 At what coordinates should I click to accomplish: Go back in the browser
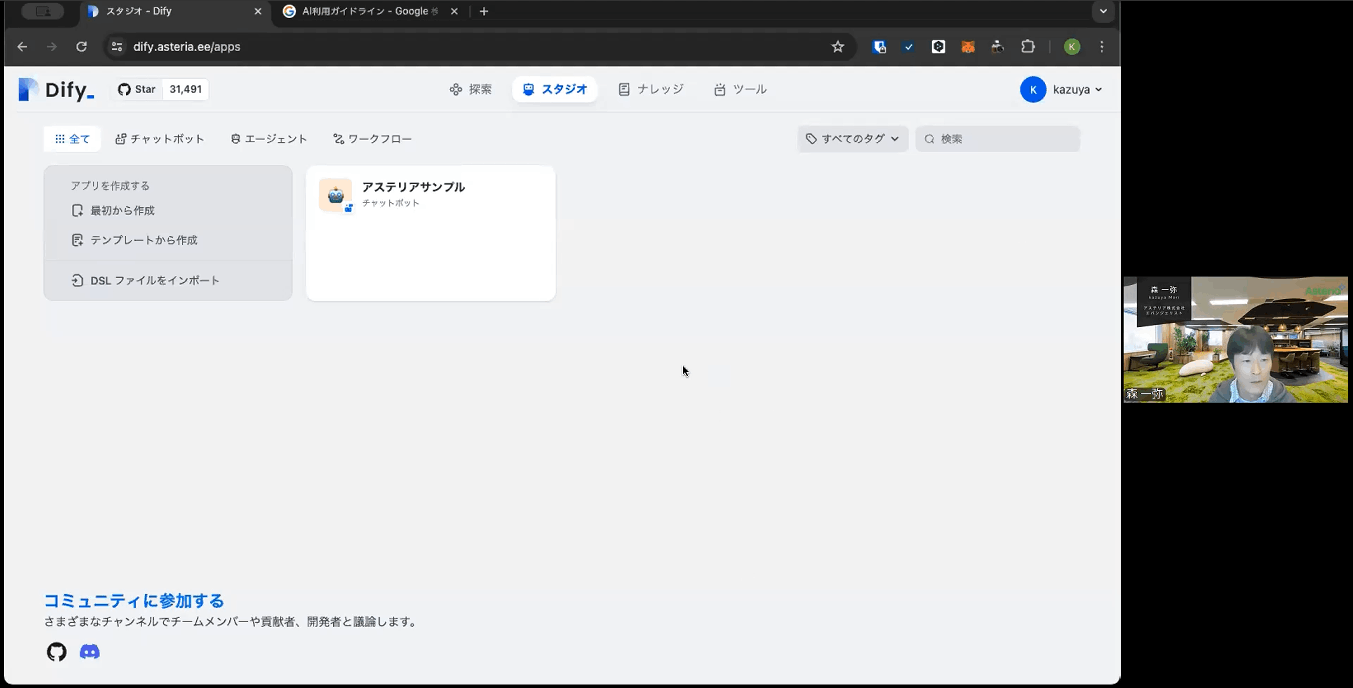point(22,47)
